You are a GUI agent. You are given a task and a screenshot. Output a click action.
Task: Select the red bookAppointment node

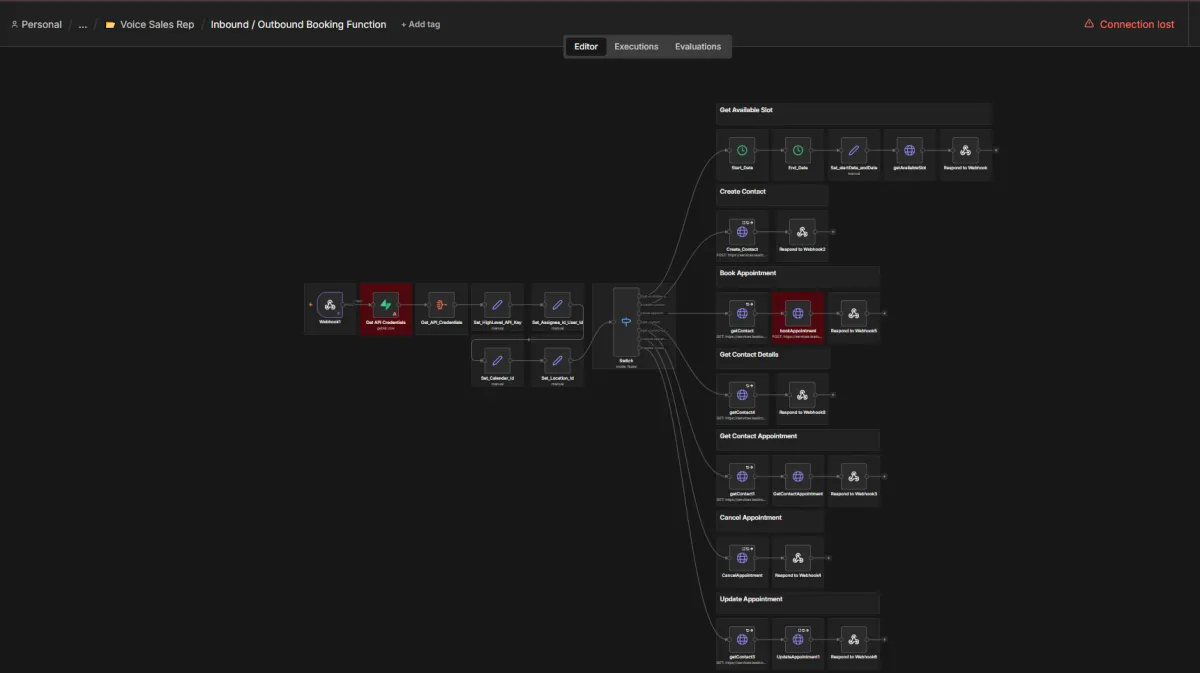pyautogui.click(x=798, y=314)
